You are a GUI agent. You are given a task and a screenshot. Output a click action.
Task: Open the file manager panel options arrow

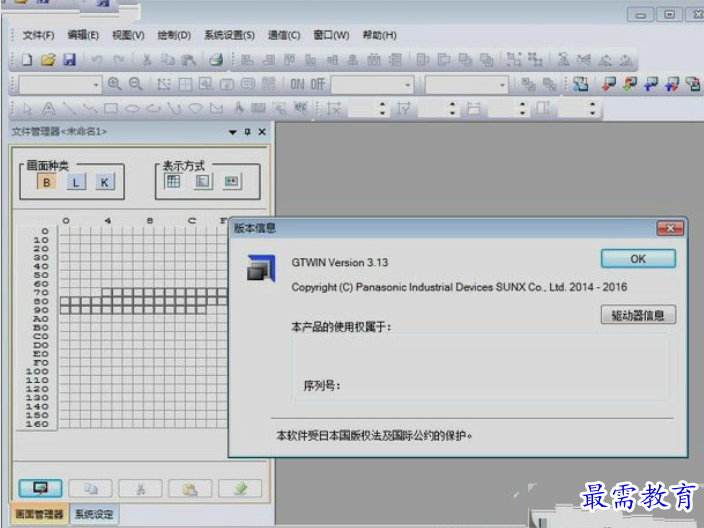[x=233, y=132]
